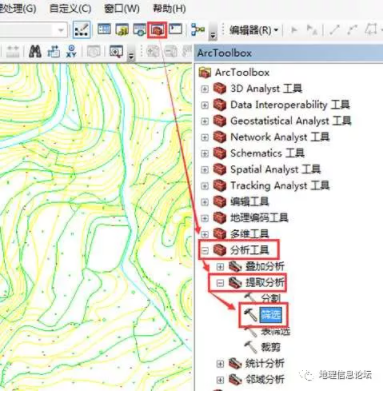This screenshot has width=384, height=396.
Task: Collapse the 分析工具 node
Action: [x=205, y=250]
